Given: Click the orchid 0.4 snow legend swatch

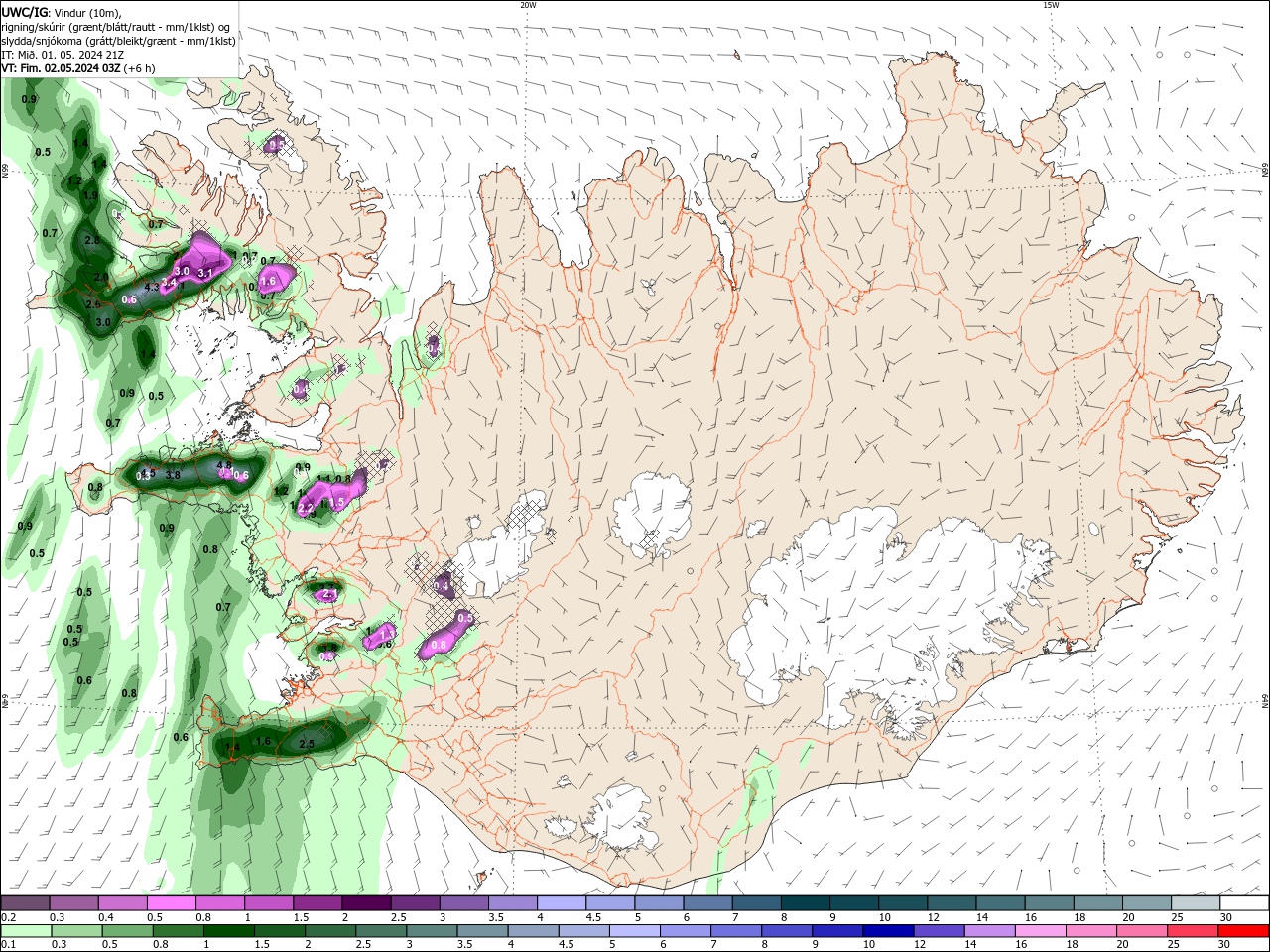Looking at the screenshot, I should click(123, 903).
